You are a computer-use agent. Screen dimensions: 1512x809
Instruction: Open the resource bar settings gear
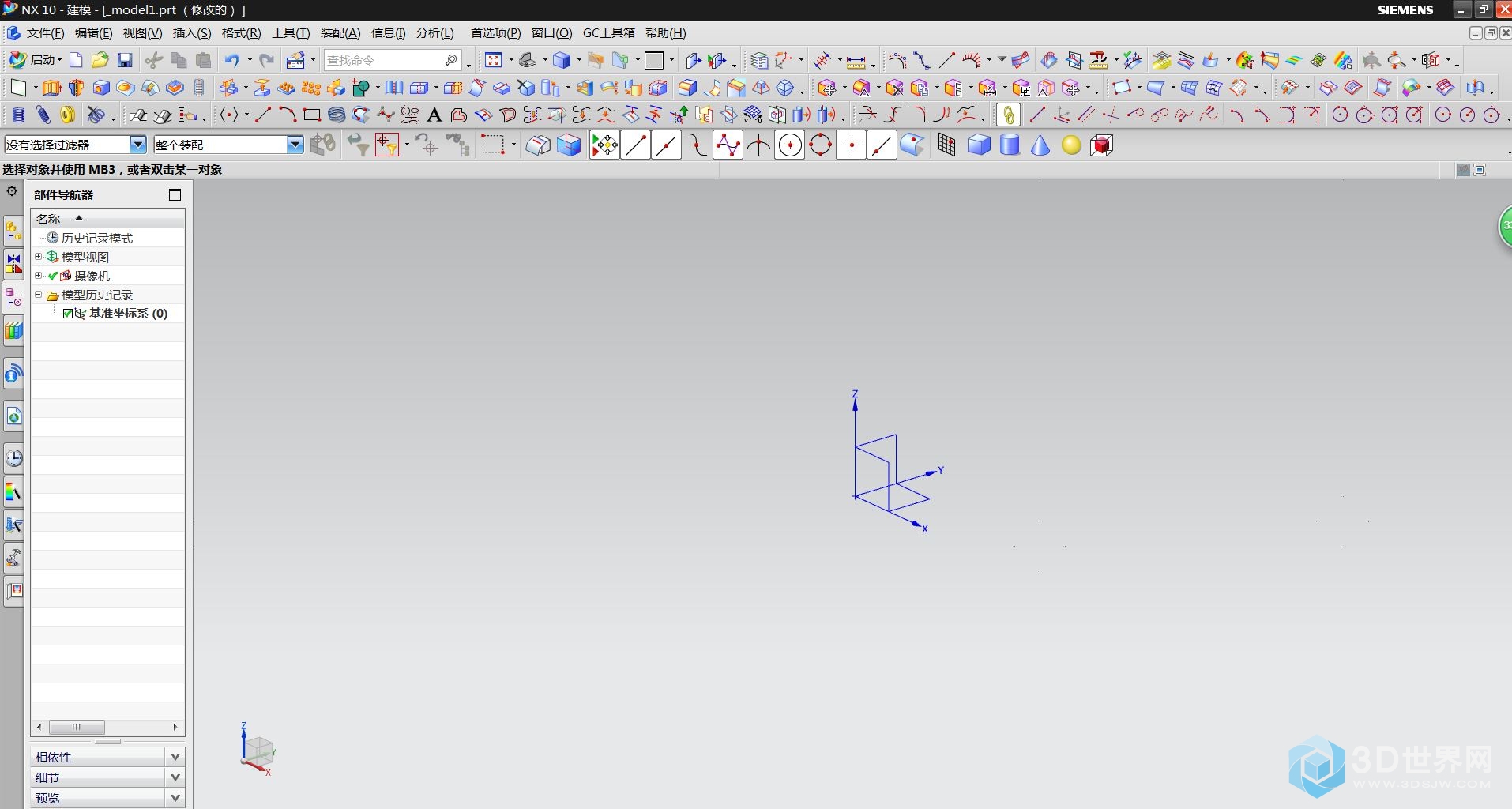12,191
